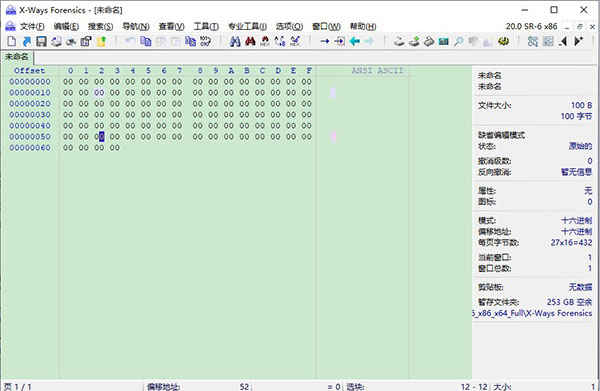Click the copy block icon in toolbar
Viewport: 600px width, 391px height.
coord(145,41)
